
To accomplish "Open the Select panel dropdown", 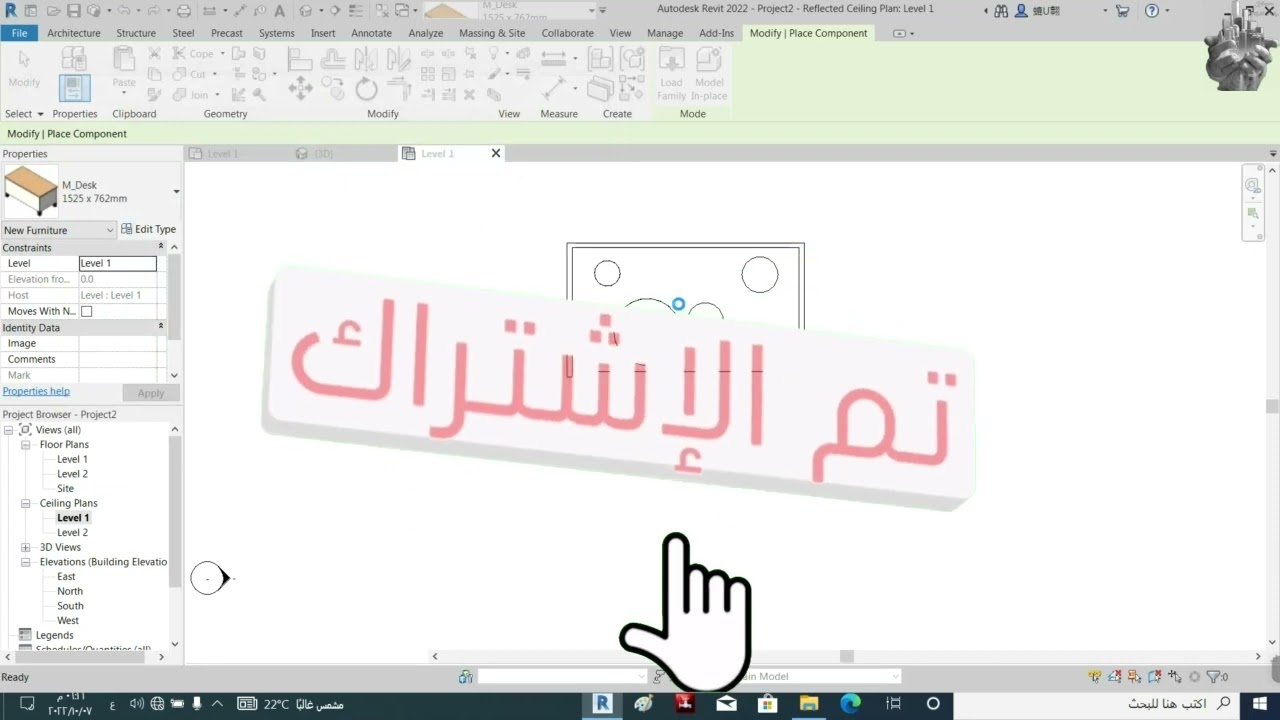I will click(x=24, y=114).
